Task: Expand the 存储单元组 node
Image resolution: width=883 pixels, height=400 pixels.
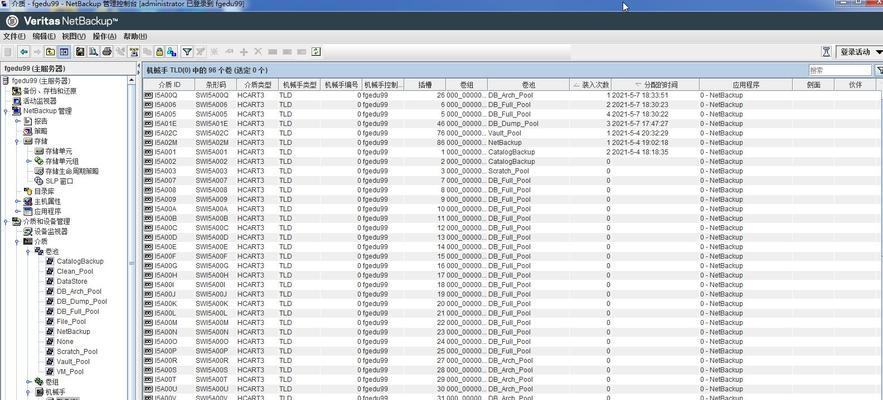Action: pos(28,161)
